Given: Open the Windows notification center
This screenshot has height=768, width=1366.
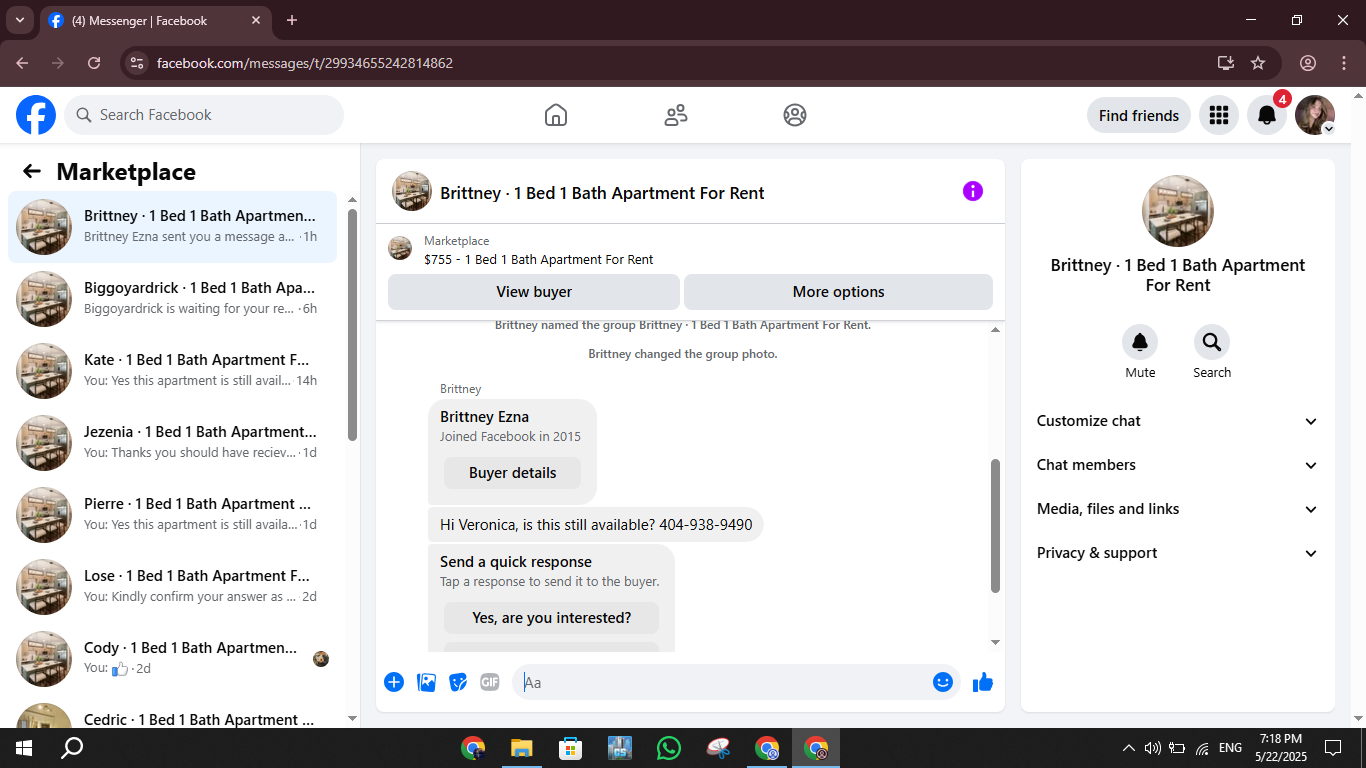Looking at the screenshot, I should pos(1333,748).
